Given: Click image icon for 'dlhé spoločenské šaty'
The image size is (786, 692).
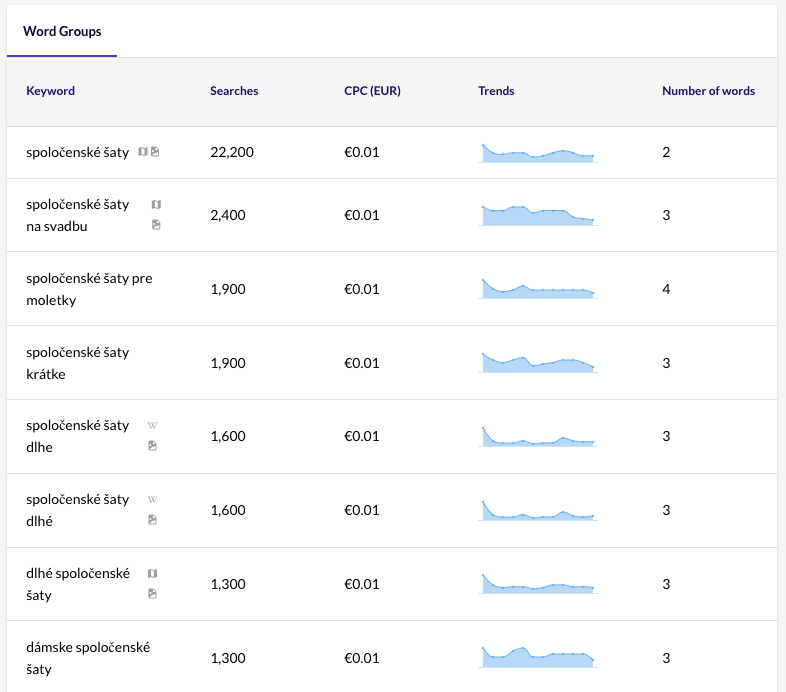Looking at the screenshot, I should point(152,594).
